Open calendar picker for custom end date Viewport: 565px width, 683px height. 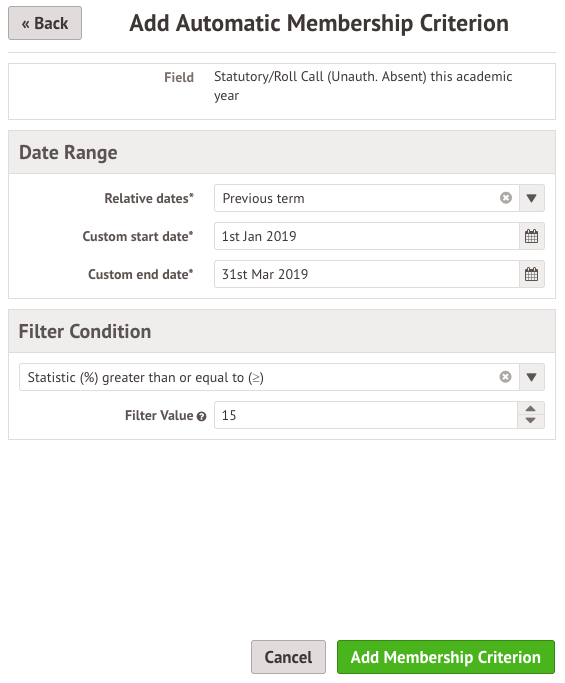(x=531, y=274)
